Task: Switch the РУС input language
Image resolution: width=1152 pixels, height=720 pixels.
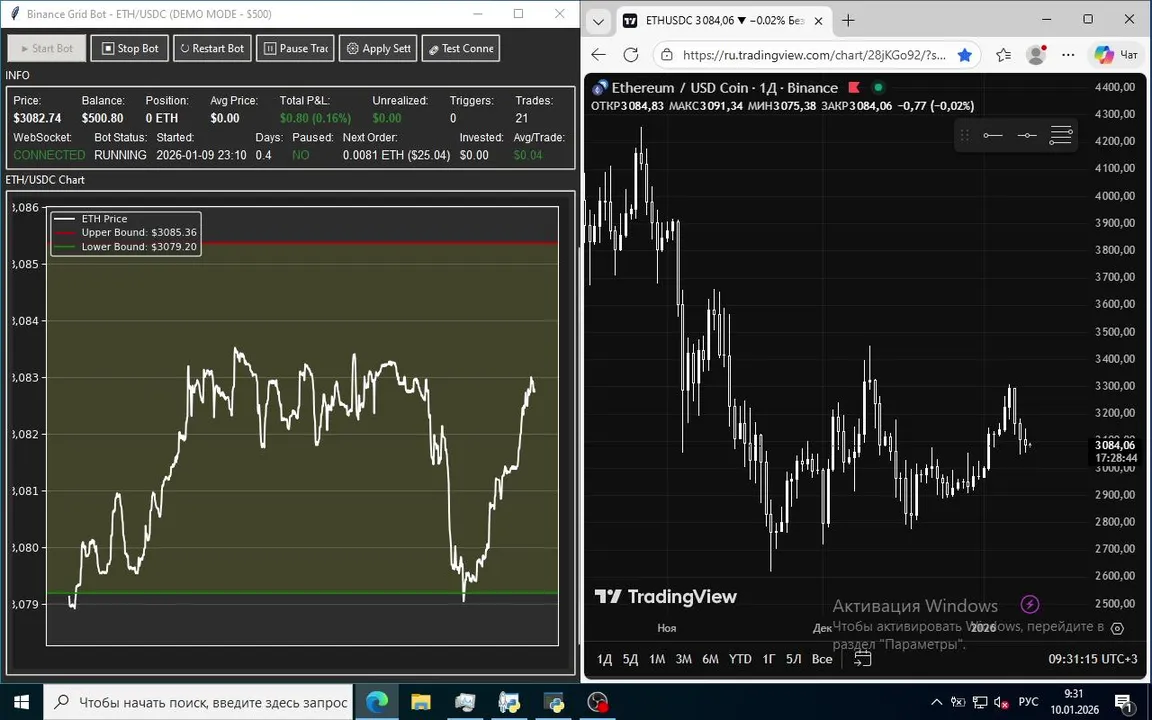Action: 1029,702
